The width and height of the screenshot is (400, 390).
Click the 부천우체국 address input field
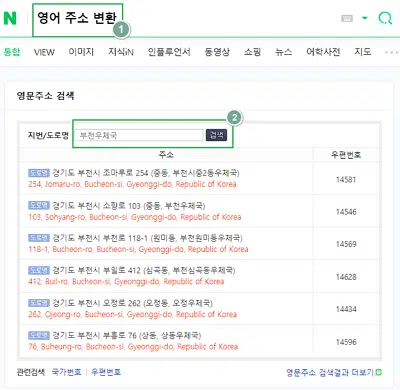click(x=139, y=135)
